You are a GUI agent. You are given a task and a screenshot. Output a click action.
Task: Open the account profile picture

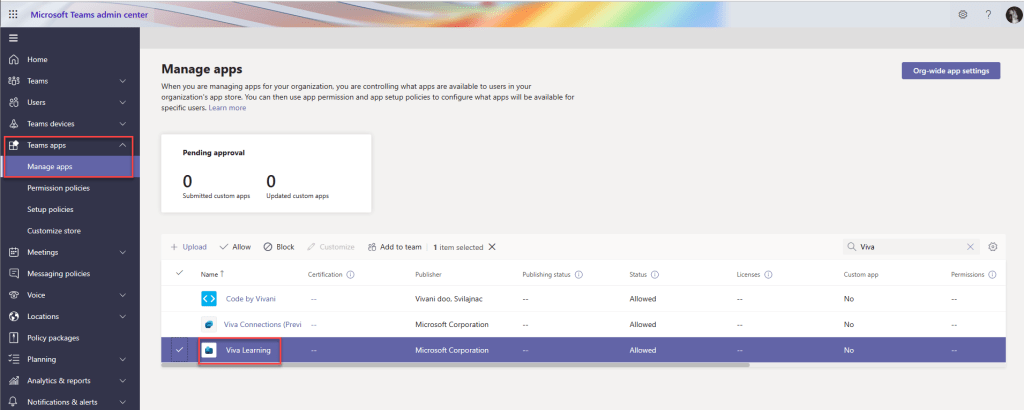pyautogui.click(x=1014, y=14)
